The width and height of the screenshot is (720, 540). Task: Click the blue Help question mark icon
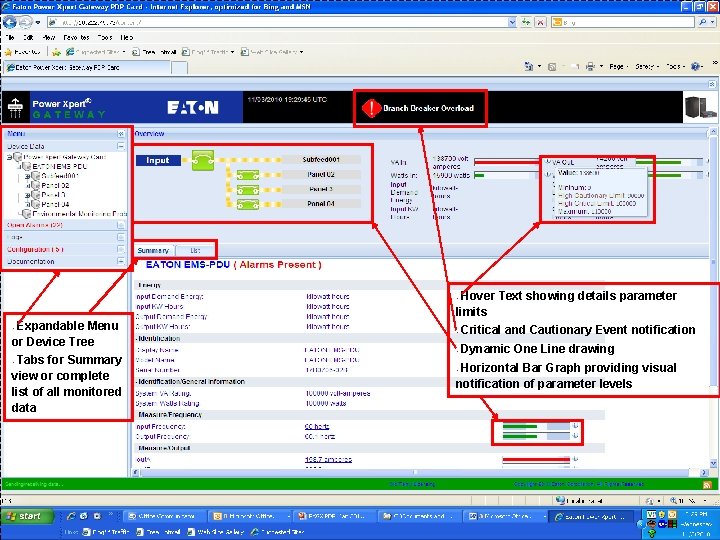[x=696, y=67]
